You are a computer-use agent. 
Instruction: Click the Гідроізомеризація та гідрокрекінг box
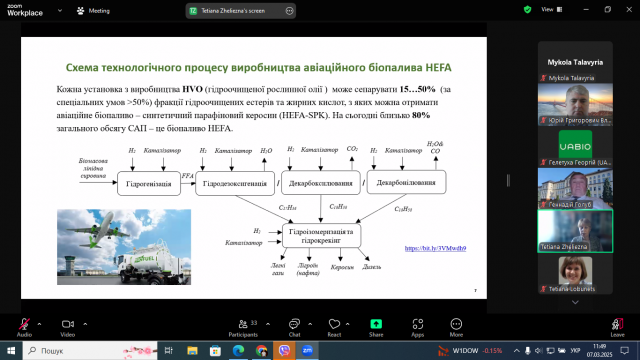tap(321, 236)
